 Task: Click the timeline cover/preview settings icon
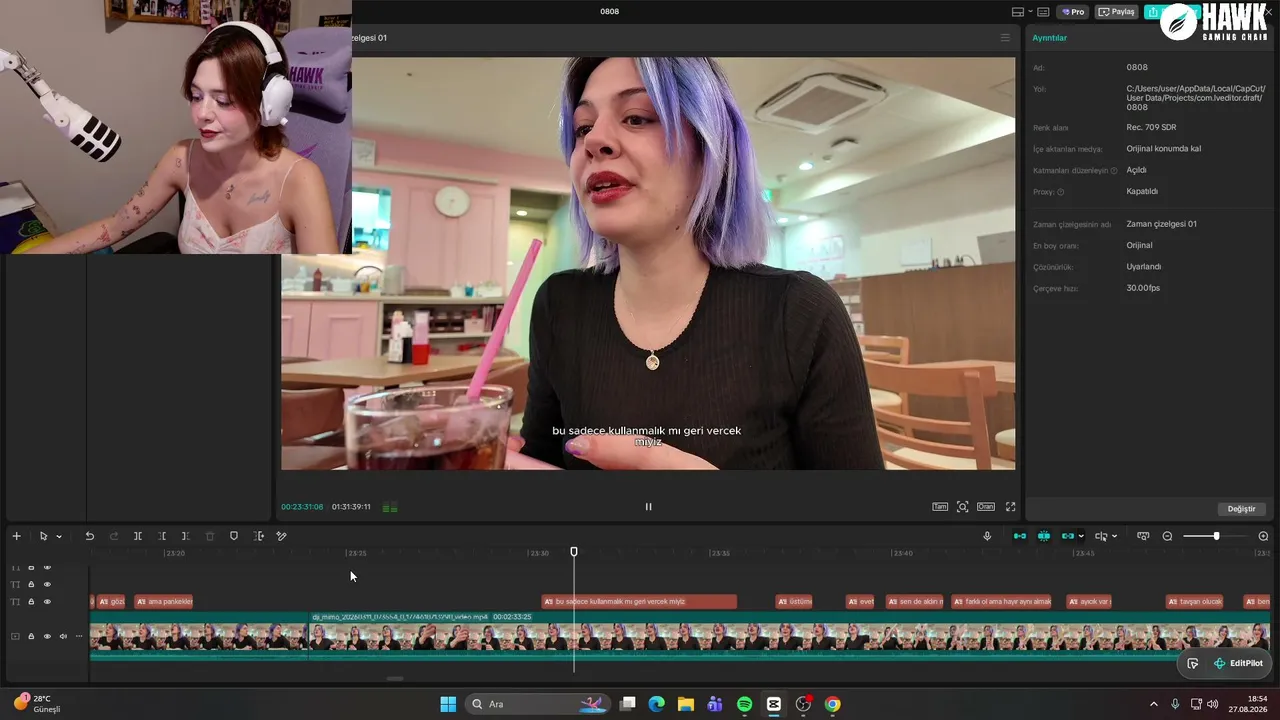(x=1143, y=536)
